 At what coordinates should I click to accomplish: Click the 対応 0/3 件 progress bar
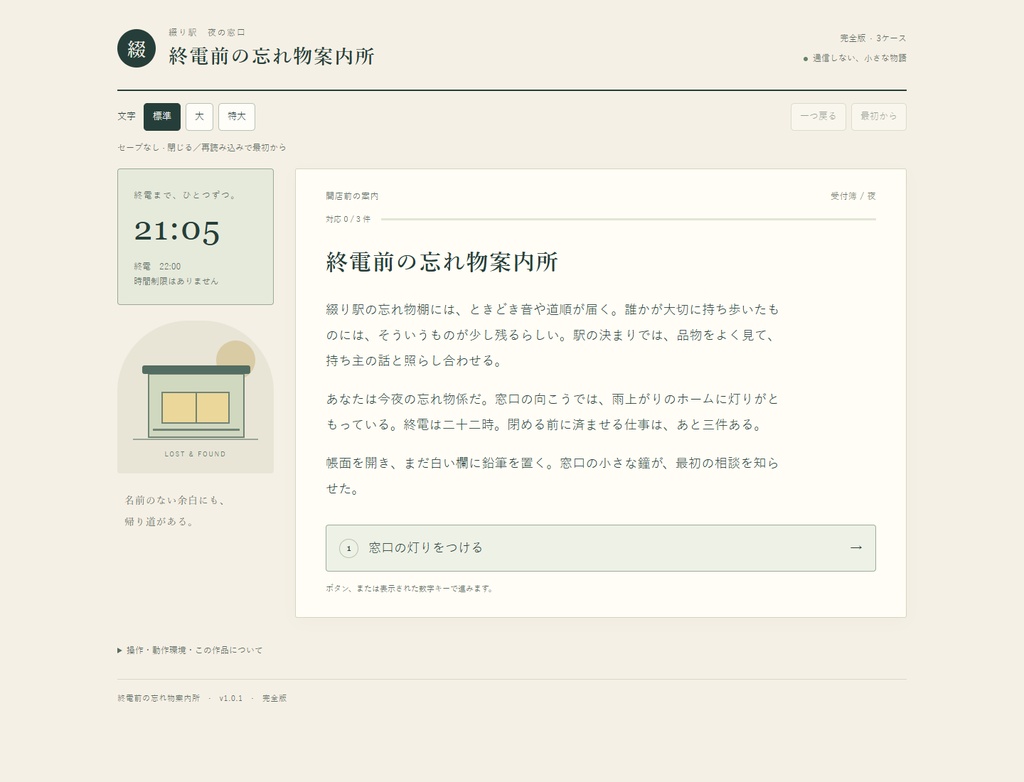click(x=628, y=220)
